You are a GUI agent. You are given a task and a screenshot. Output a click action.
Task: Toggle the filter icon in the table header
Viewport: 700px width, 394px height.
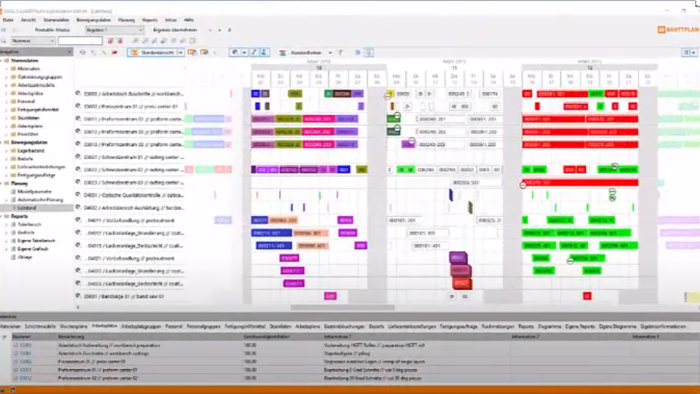tap(4, 337)
